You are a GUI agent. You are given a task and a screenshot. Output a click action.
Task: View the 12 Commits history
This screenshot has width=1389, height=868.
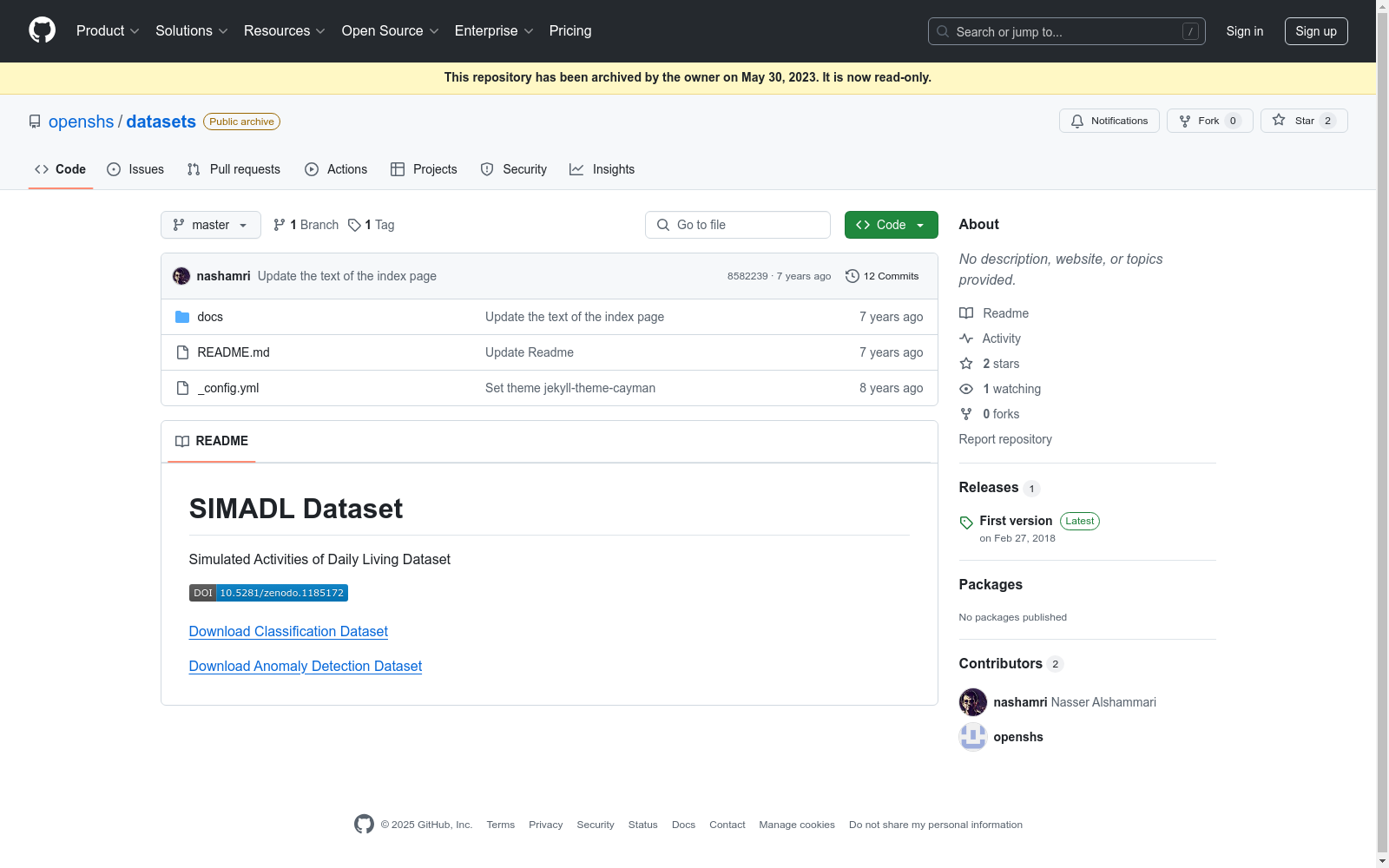(x=882, y=276)
